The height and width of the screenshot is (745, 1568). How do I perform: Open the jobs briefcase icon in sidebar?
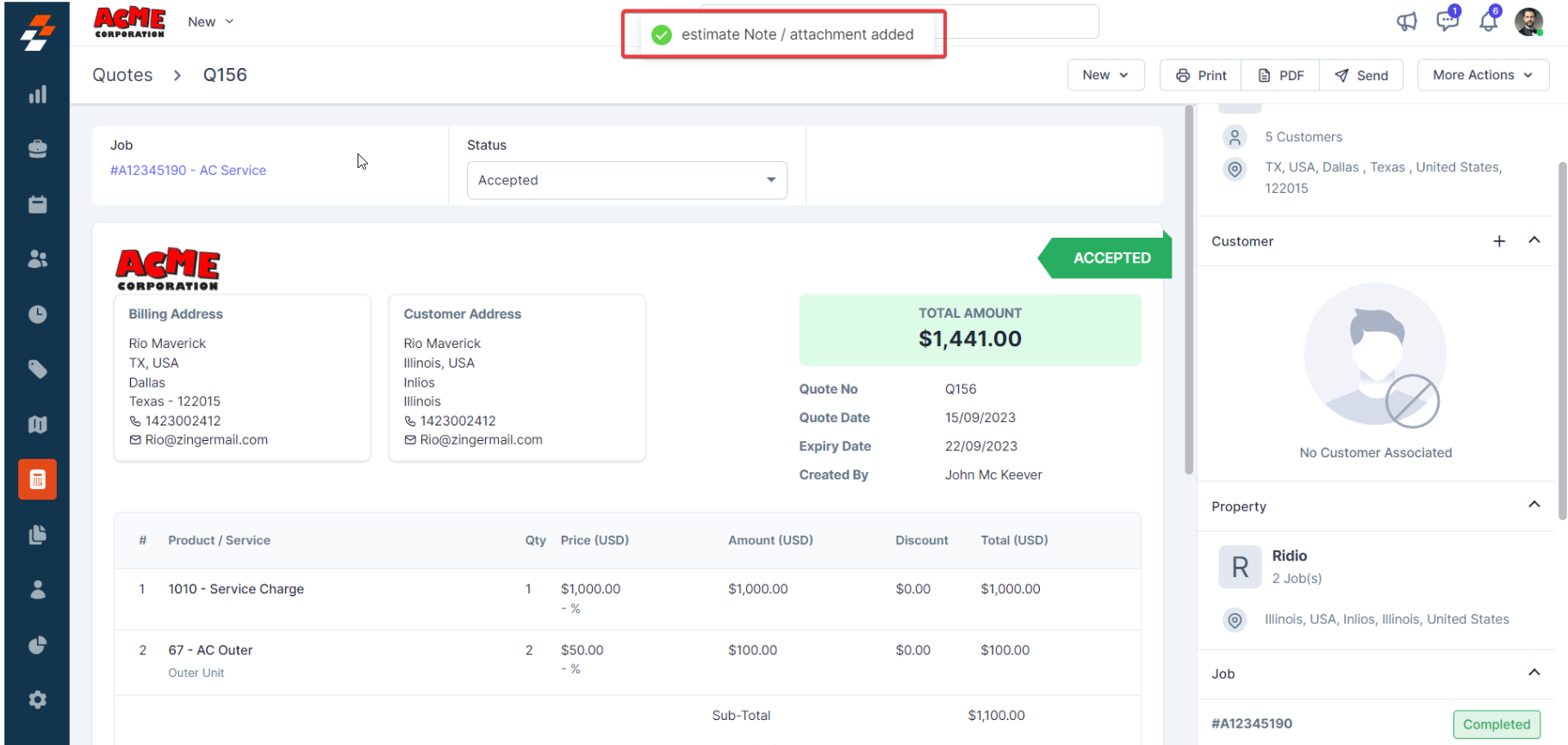37,149
